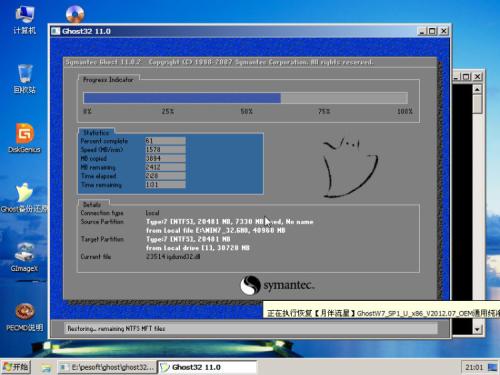This screenshot has height=375, width=500.
Task: Minimize the Ghost32 11.0 window
Action: tap(422, 31)
